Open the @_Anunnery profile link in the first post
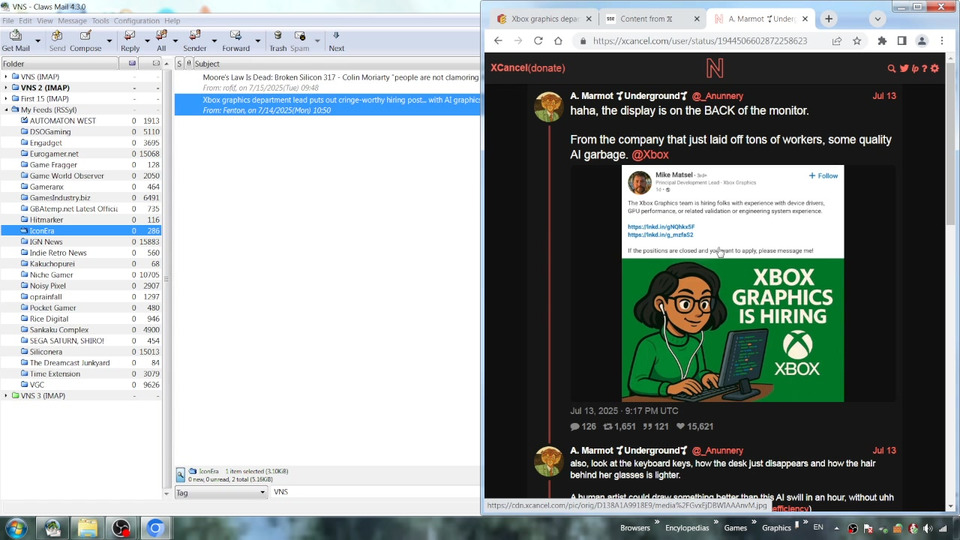960x540 pixels. coord(718,96)
